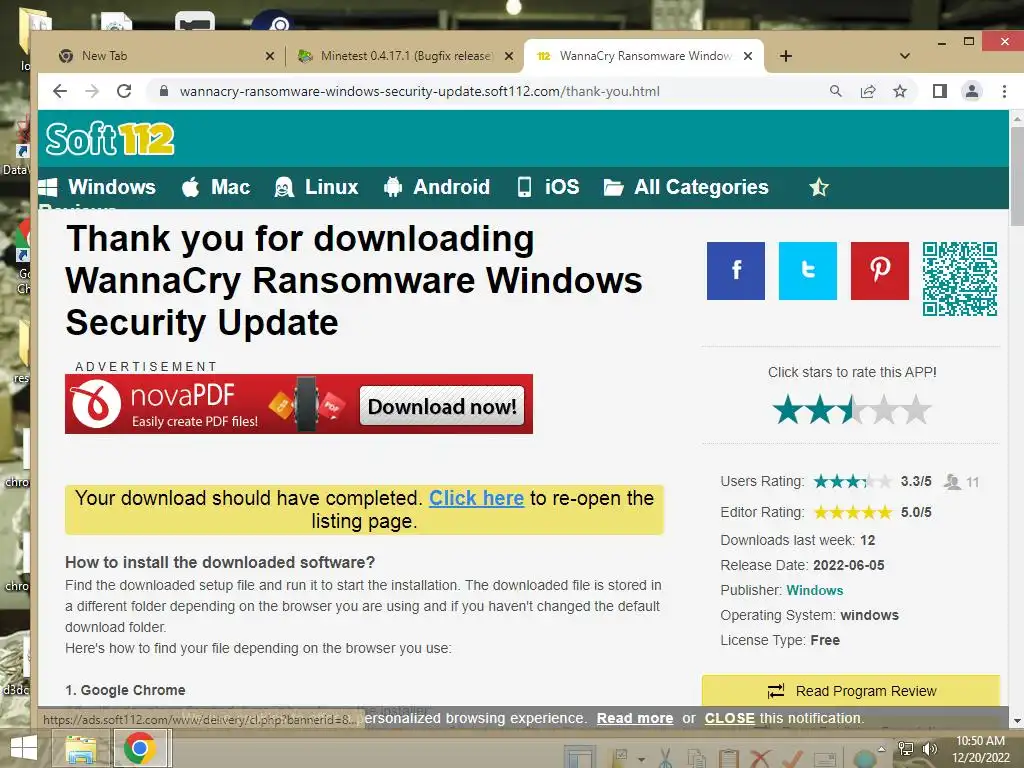This screenshot has height=768, width=1024.
Task: Open Chrome three-dot menu
Action: pyautogui.click(x=1004, y=91)
